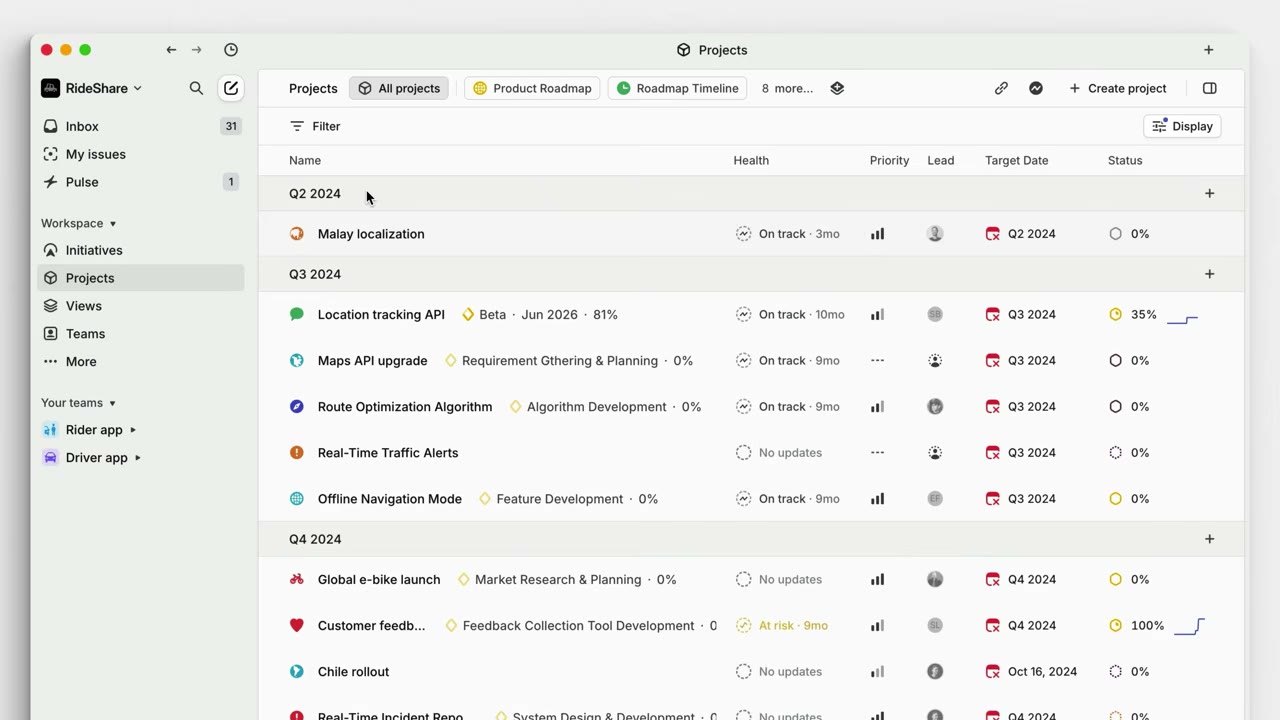Viewport: 1280px width, 720px height.
Task: Switch to All projects tab
Action: (x=400, y=88)
